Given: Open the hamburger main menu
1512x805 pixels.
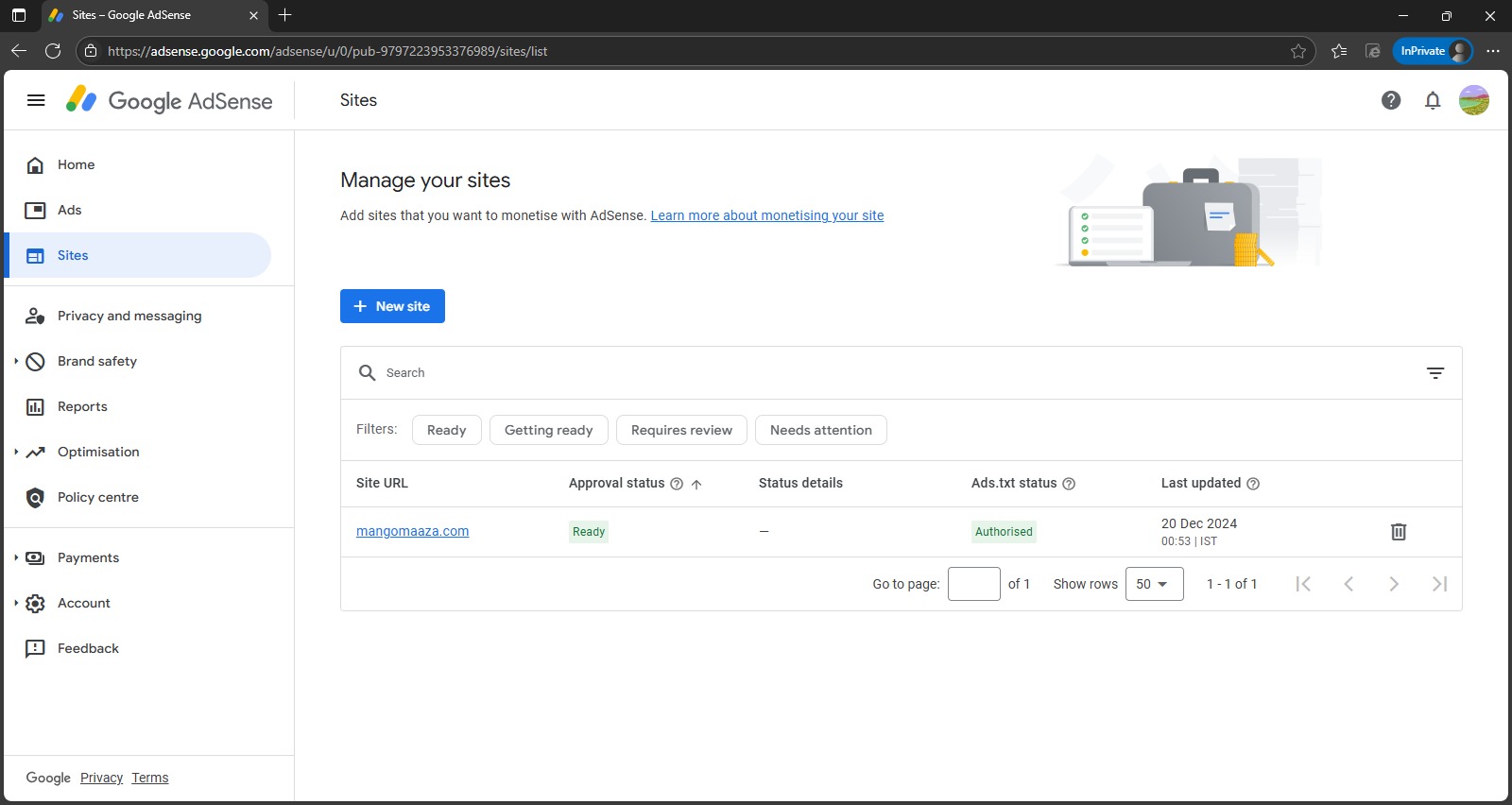Looking at the screenshot, I should tap(36, 100).
